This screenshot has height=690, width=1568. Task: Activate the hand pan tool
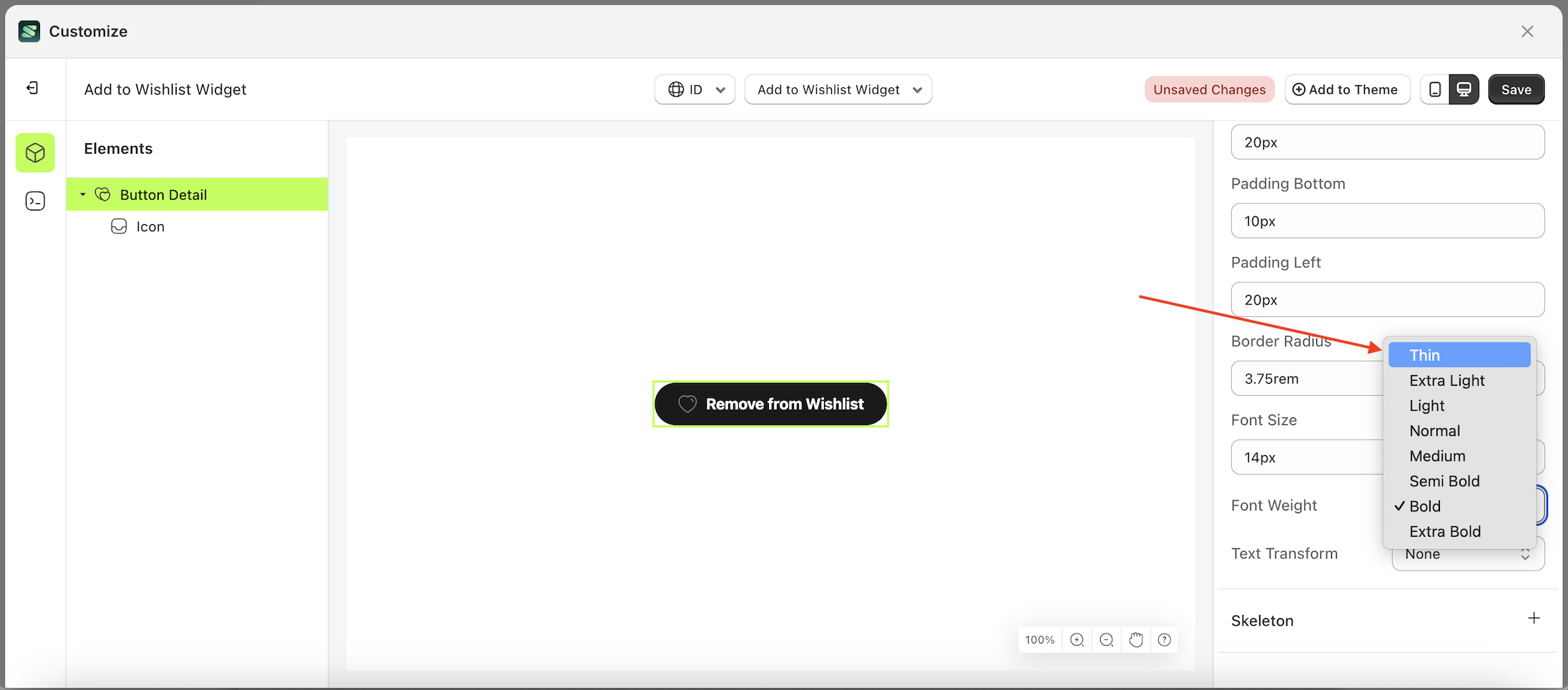pos(1136,639)
